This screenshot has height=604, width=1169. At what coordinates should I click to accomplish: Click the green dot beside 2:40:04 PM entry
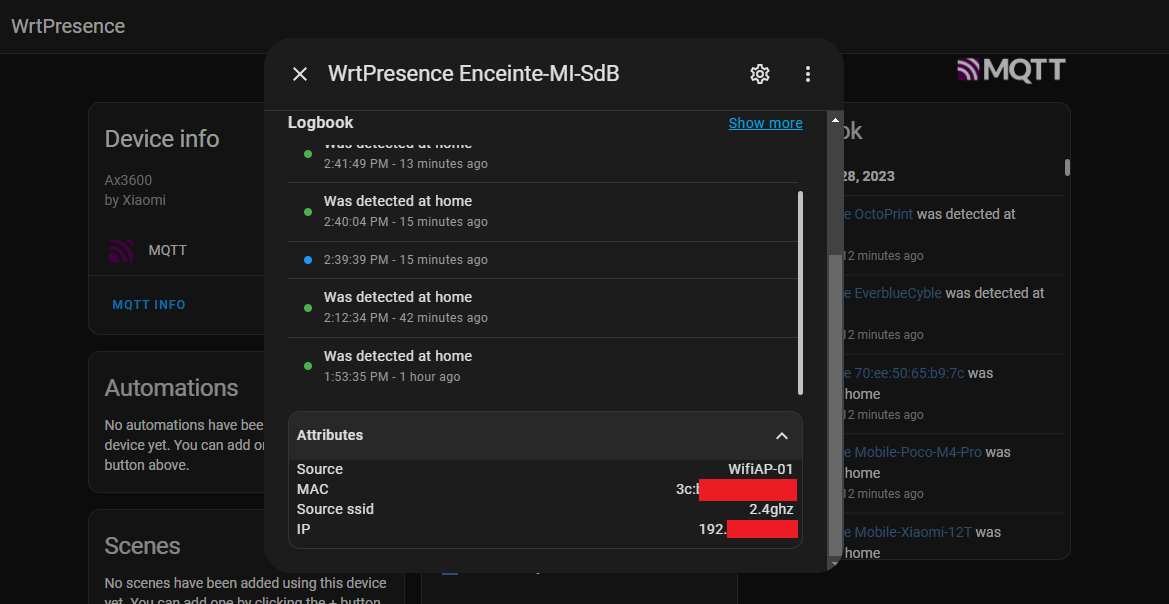click(308, 212)
